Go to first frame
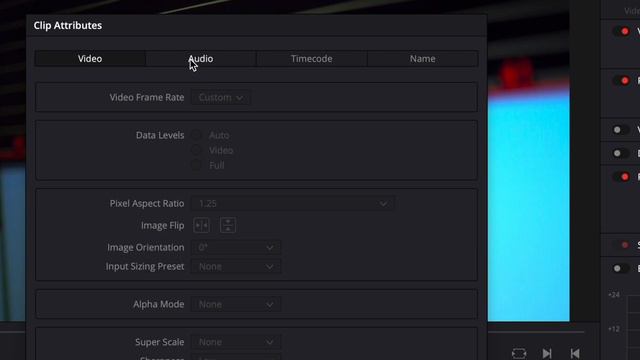 [x=575, y=353]
